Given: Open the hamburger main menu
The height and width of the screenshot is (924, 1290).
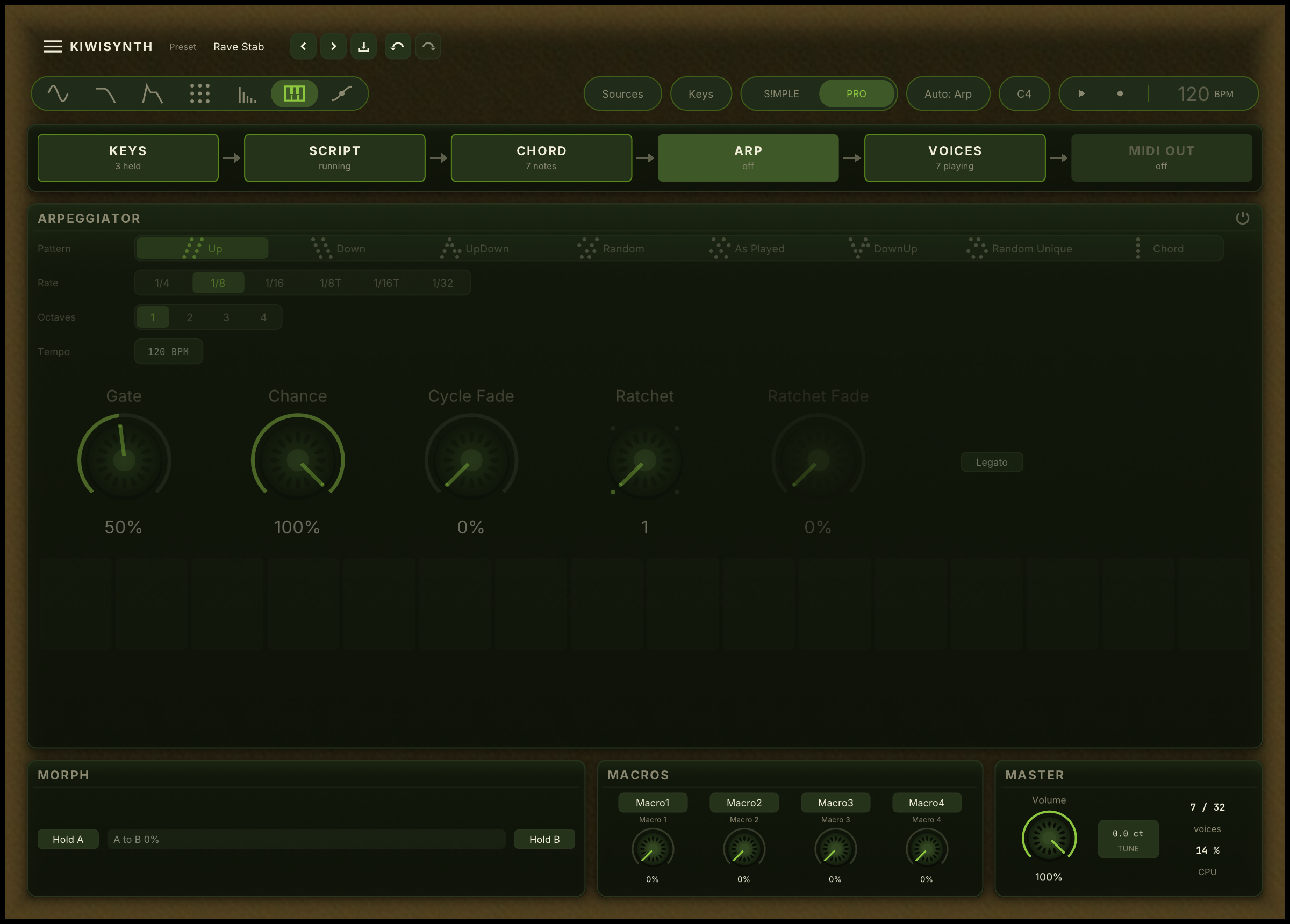Looking at the screenshot, I should click(x=53, y=47).
